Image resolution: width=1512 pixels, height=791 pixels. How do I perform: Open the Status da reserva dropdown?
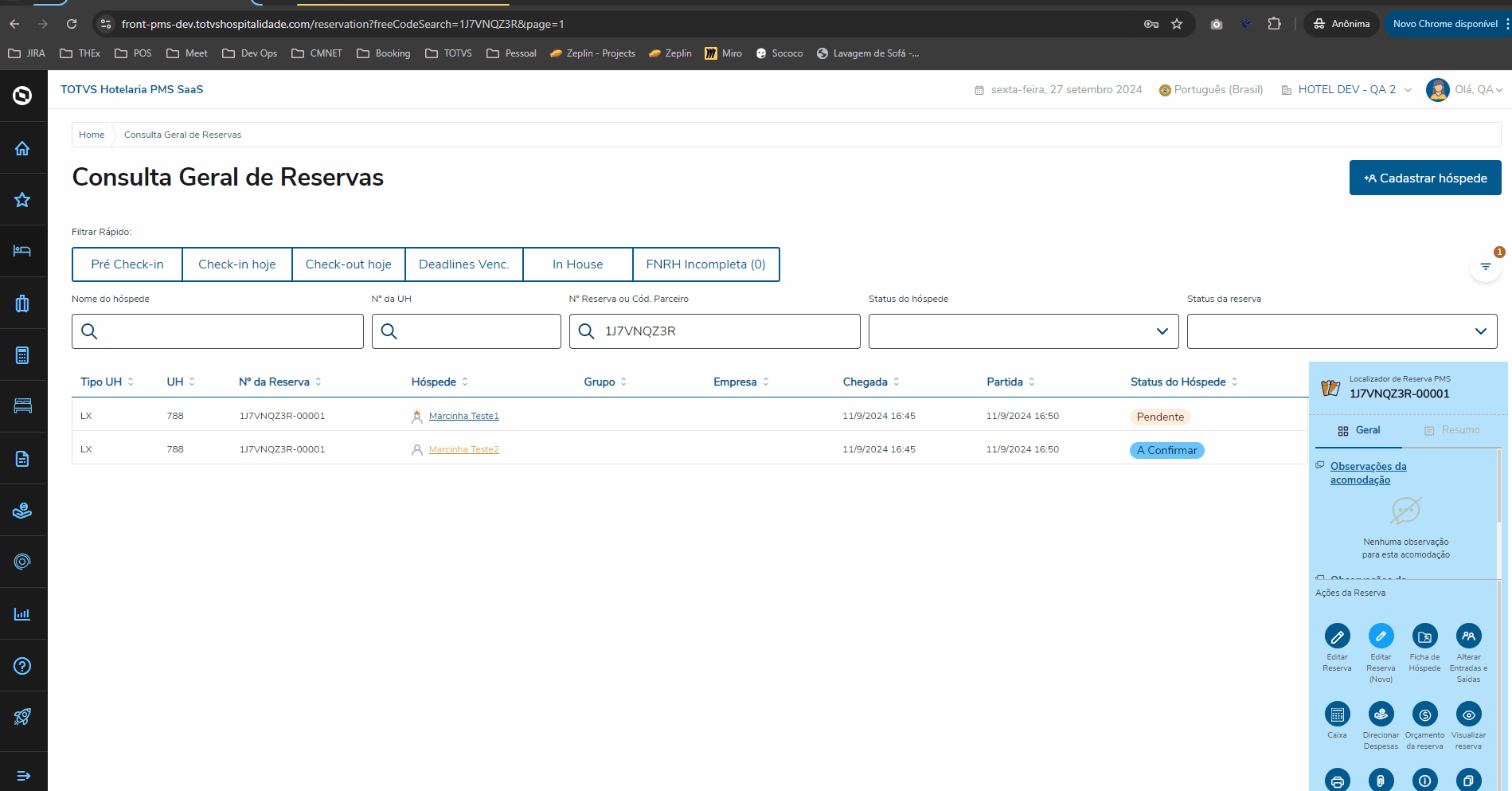(1342, 331)
